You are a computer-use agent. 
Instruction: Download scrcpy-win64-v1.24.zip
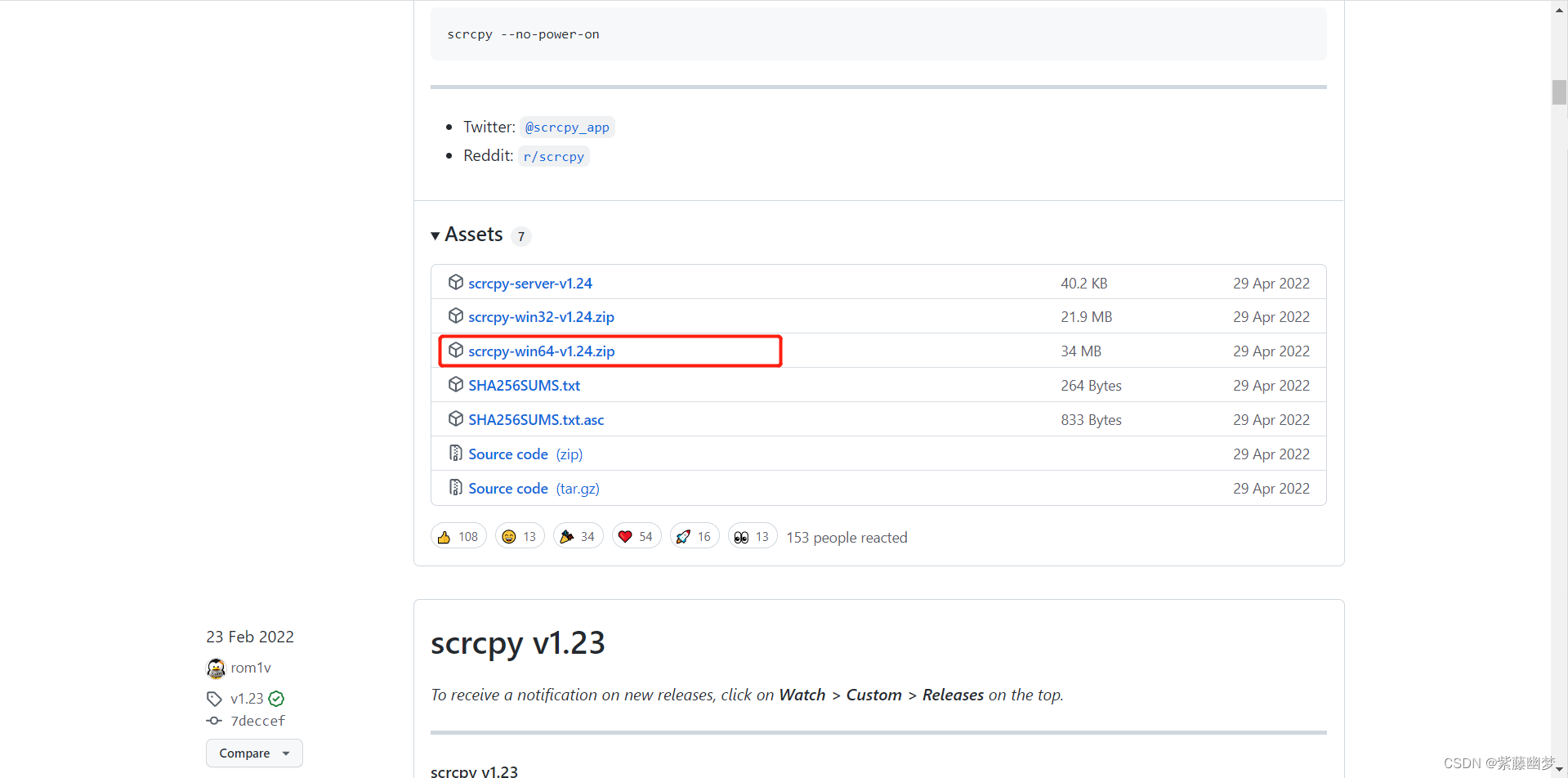[x=541, y=351]
